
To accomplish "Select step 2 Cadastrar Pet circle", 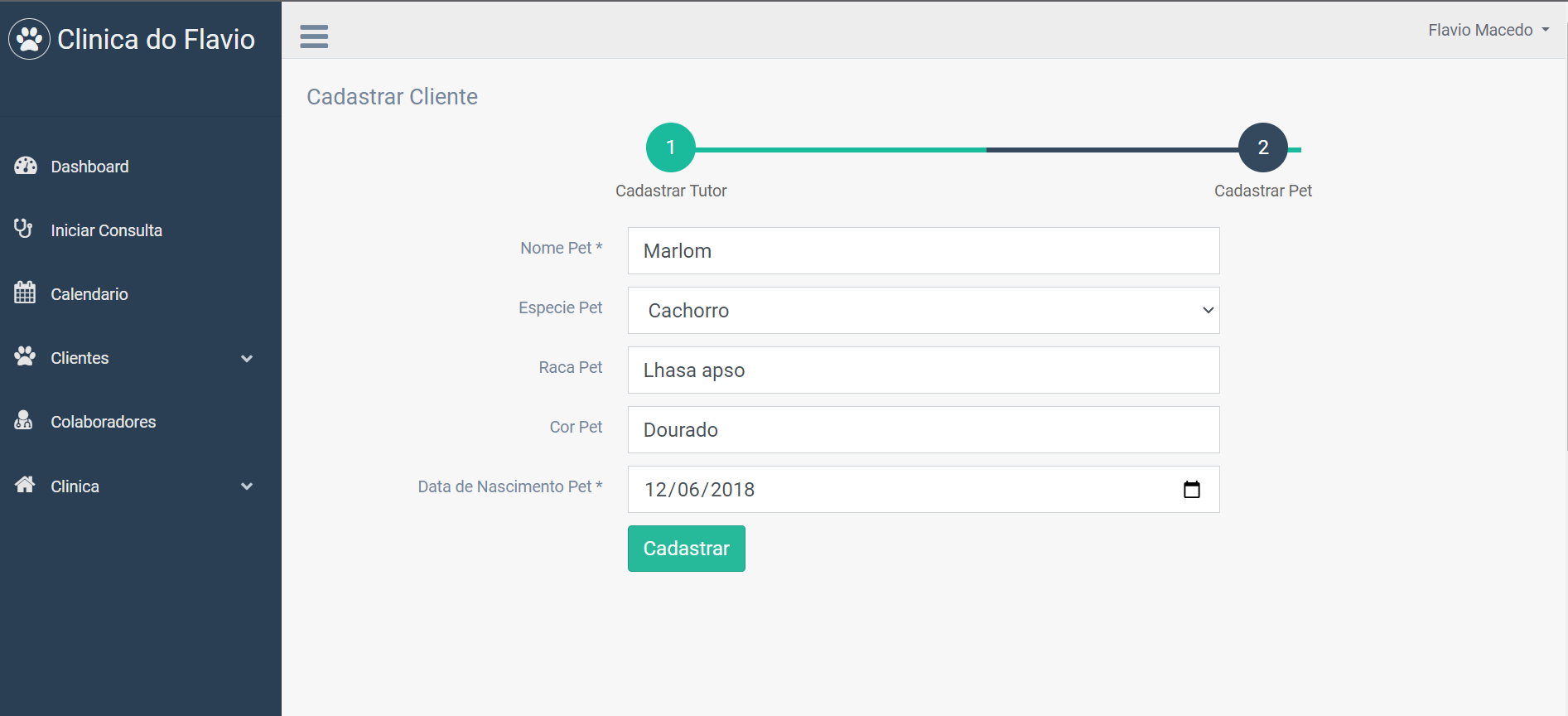I will [1262, 148].
